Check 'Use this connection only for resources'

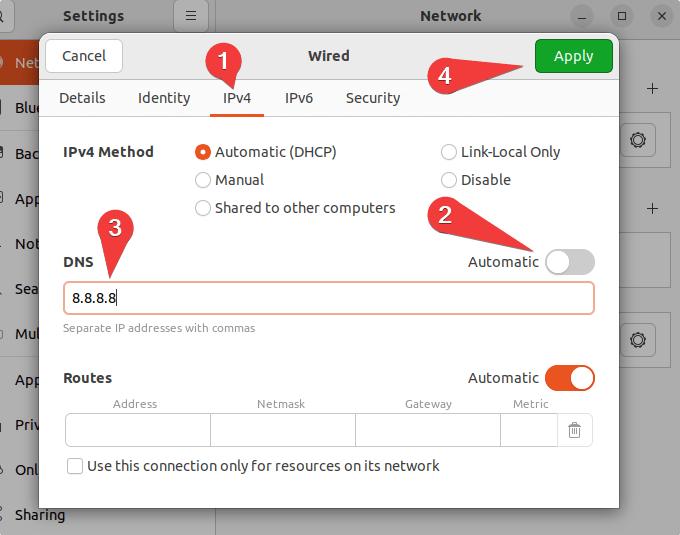click(x=75, y=466)
